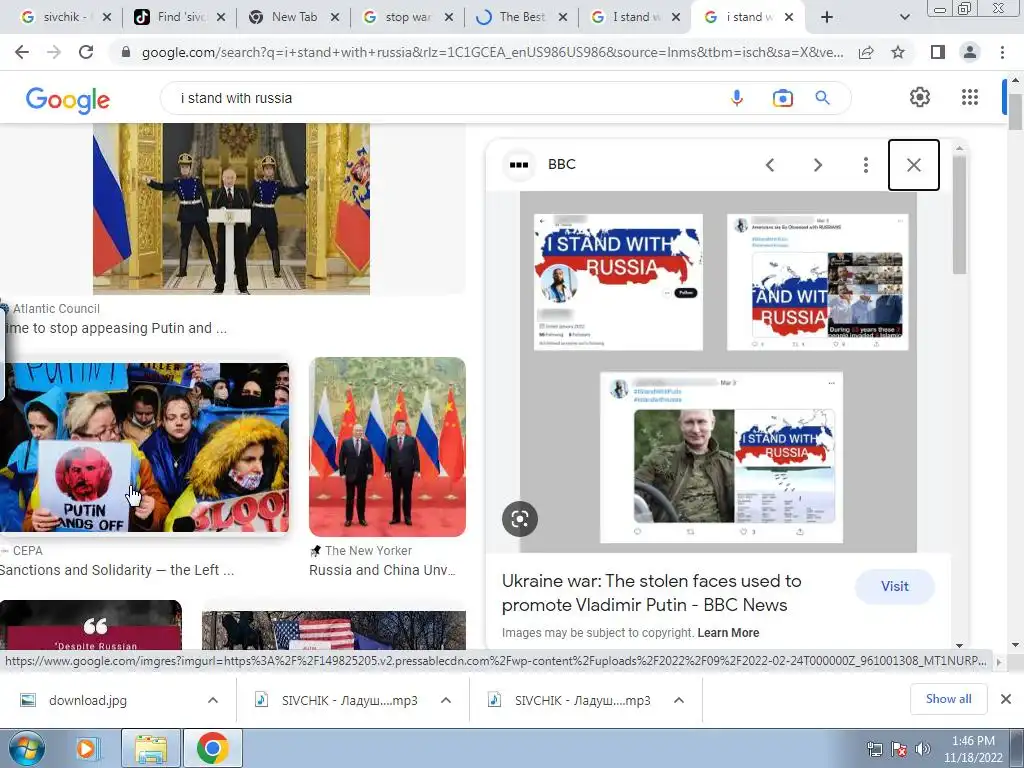This screenshot has height=768, width=1024.
Task: Open media player from taskbar
Action: pyautogui.click(x=86, y=748)
